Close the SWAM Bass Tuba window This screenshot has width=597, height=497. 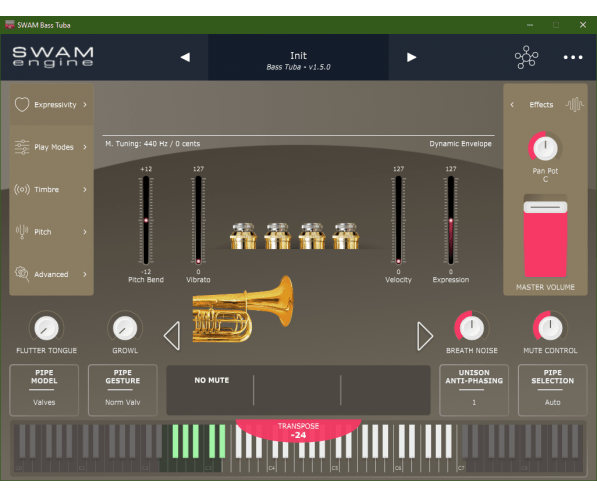tap(583, 25)
